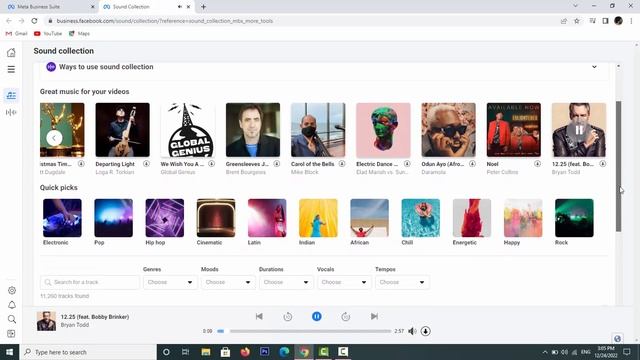Open the hamburger menu in sidebar
Image resolution: width=640 pixels, height=360 pixels.
[11, 69]
